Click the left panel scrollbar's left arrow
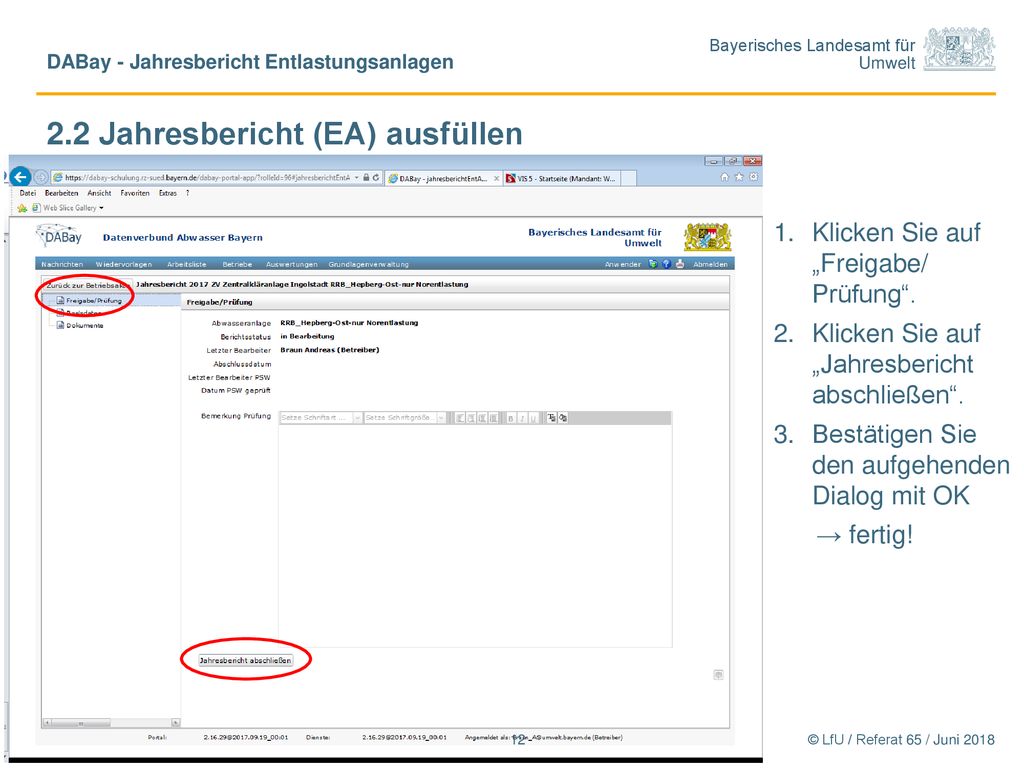 (46, 723)
